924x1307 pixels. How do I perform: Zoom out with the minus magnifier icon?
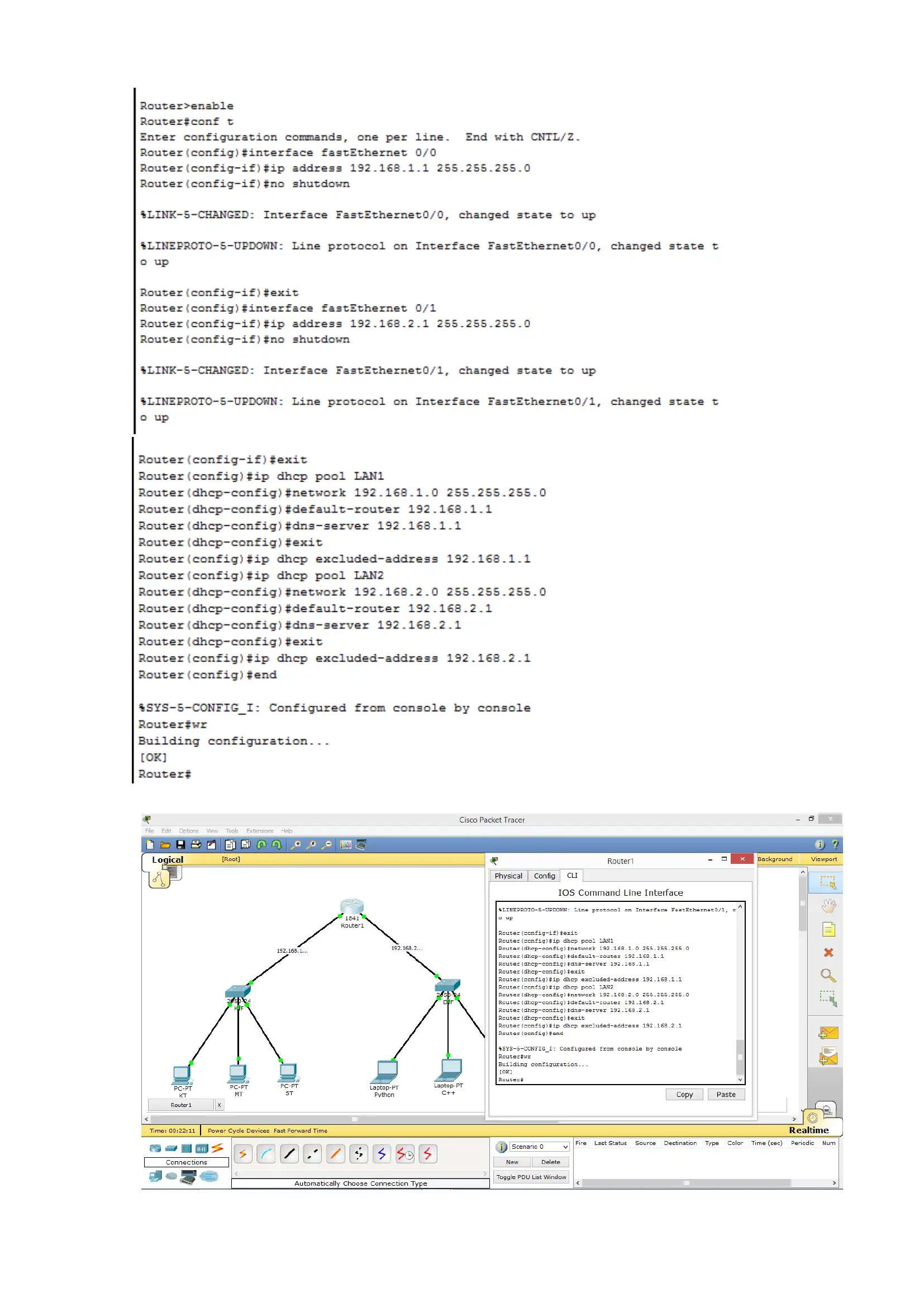[x=327, y=845]
